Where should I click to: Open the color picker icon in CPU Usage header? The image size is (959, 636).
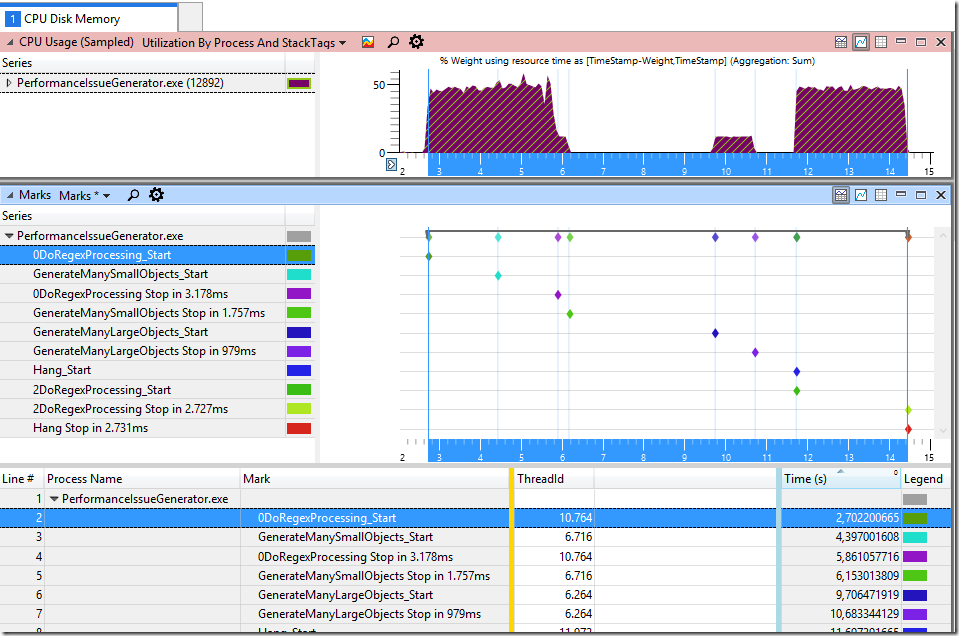tap(368, 42)
